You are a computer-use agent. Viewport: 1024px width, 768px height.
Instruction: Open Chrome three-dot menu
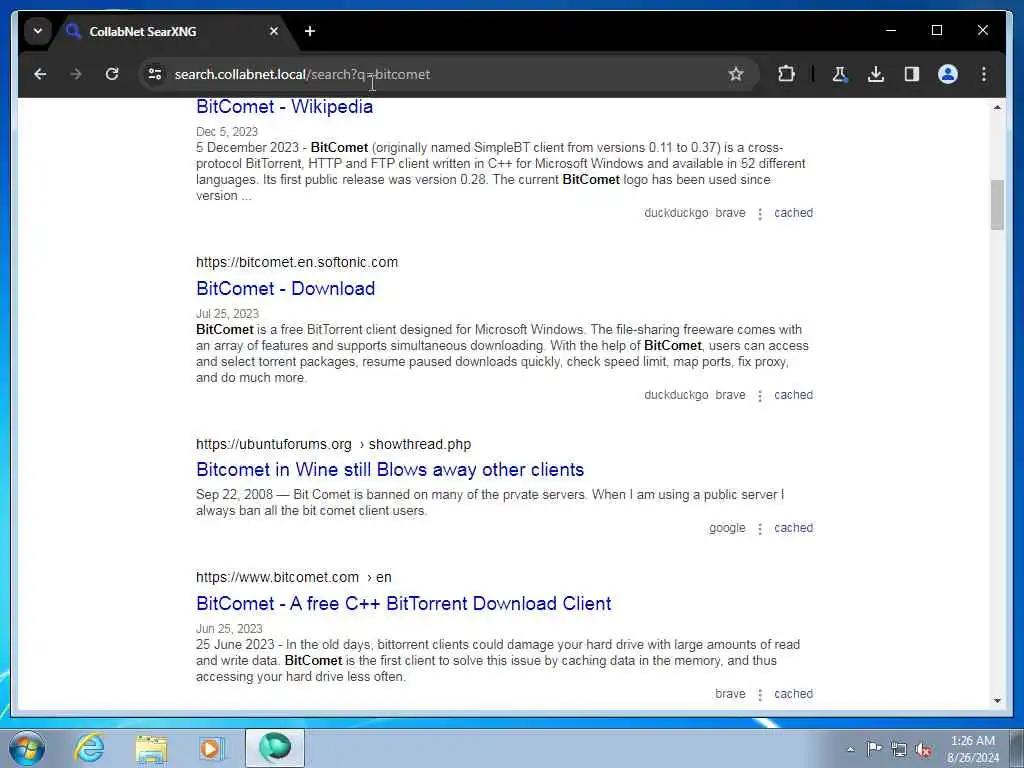(x=984, y=74)
